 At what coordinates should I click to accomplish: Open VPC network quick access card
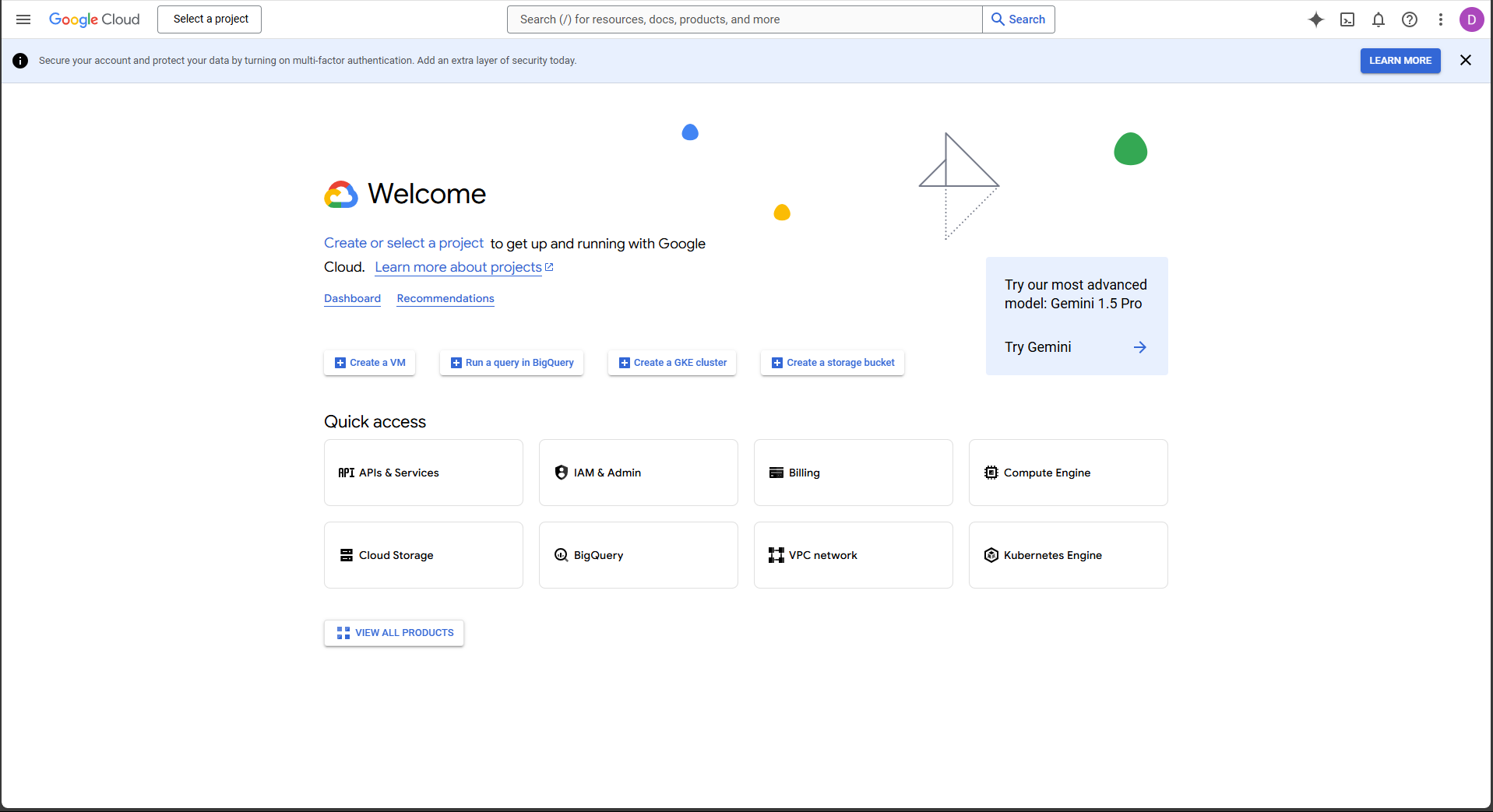tap(854, 555)
